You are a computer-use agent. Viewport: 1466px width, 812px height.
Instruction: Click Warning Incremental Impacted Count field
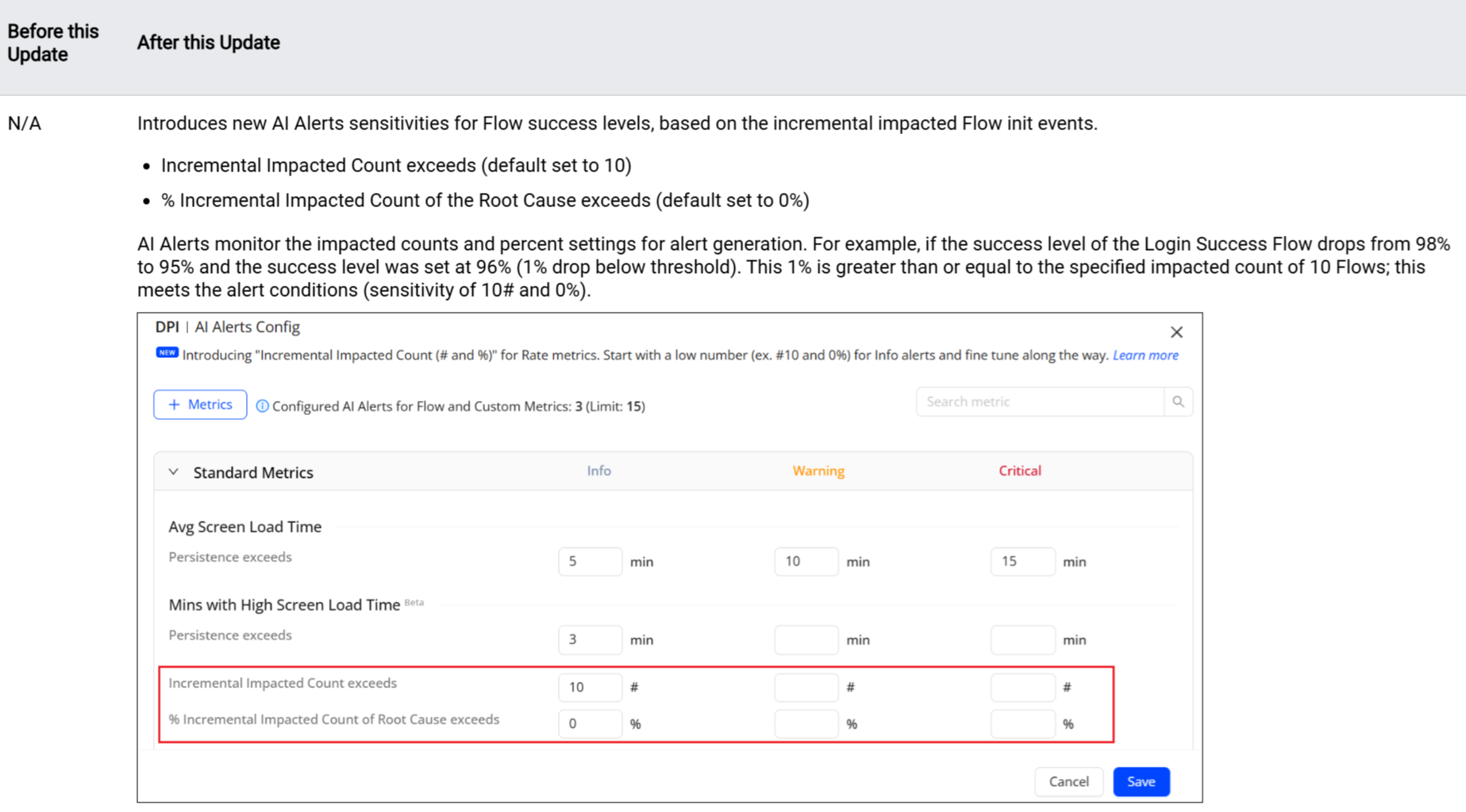(x=806, y=687)
